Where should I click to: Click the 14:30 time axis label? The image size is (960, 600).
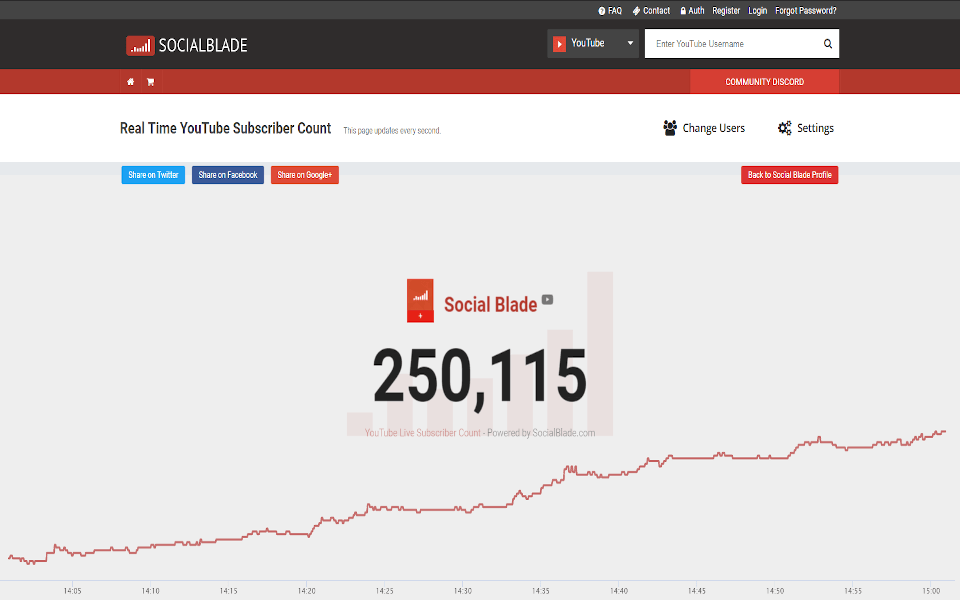point(463,591)
